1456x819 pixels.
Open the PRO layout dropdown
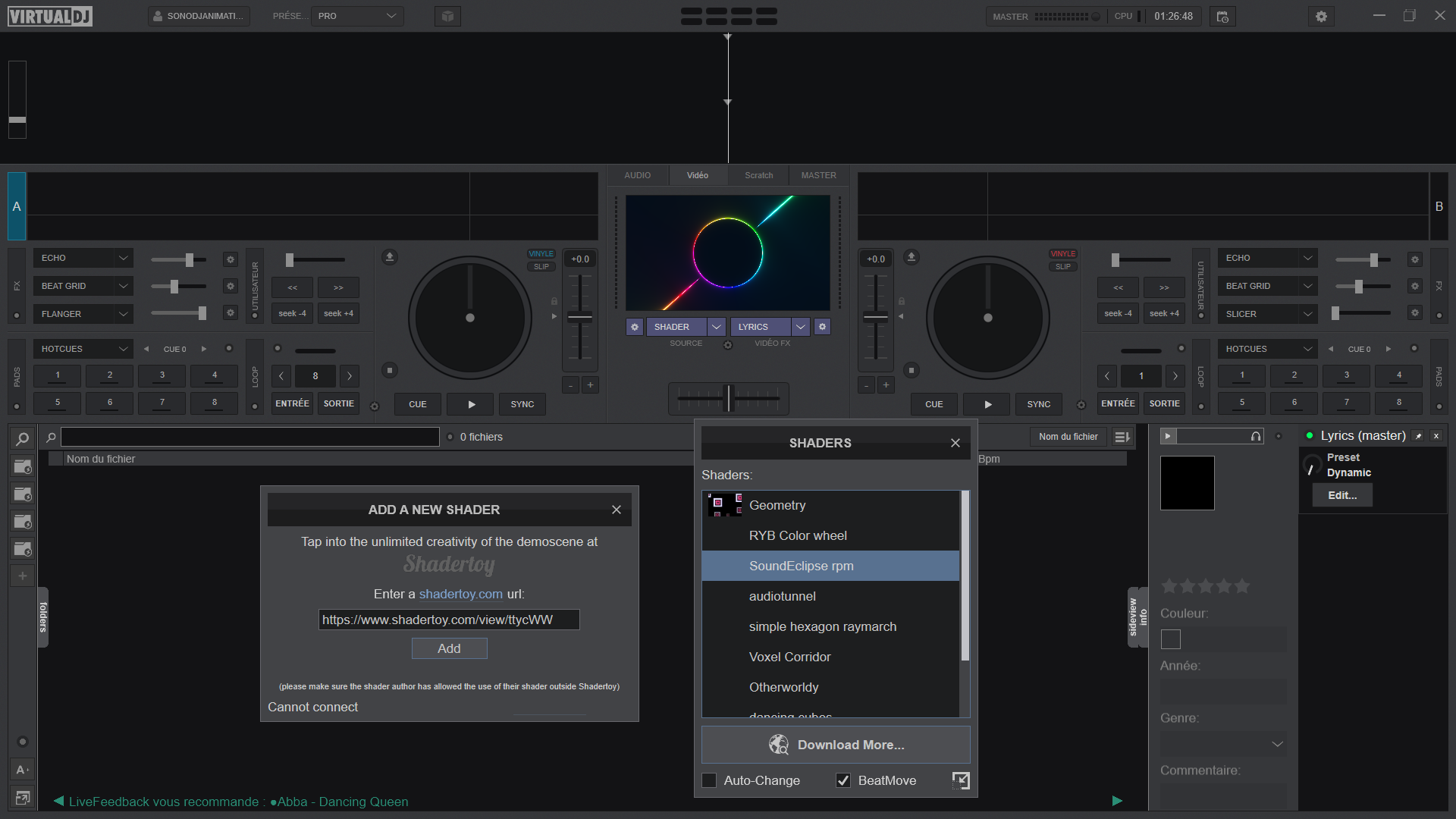358,16
